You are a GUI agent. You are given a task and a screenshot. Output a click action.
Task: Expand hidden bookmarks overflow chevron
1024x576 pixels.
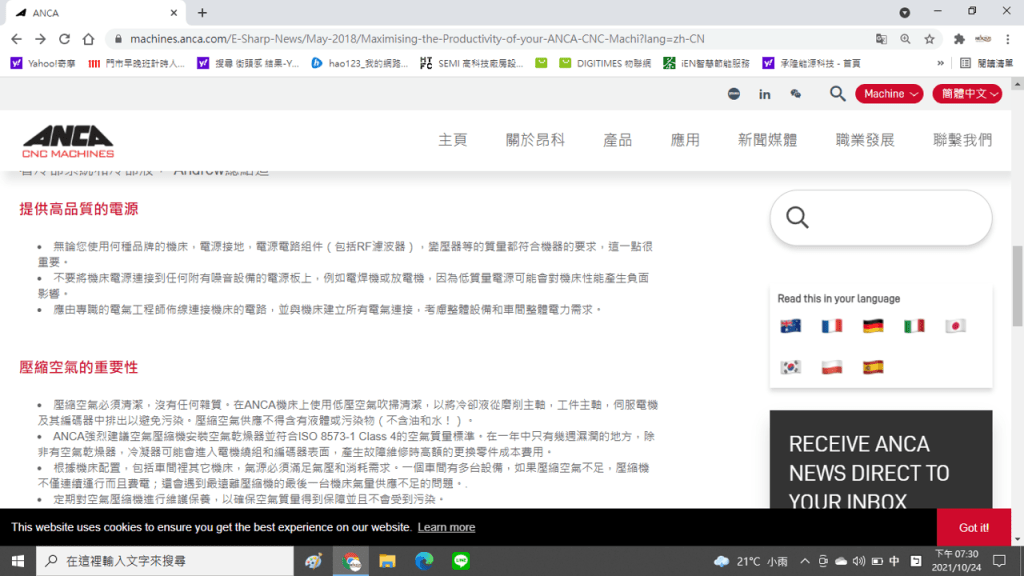pyautogui.click(x=940, y=62)
